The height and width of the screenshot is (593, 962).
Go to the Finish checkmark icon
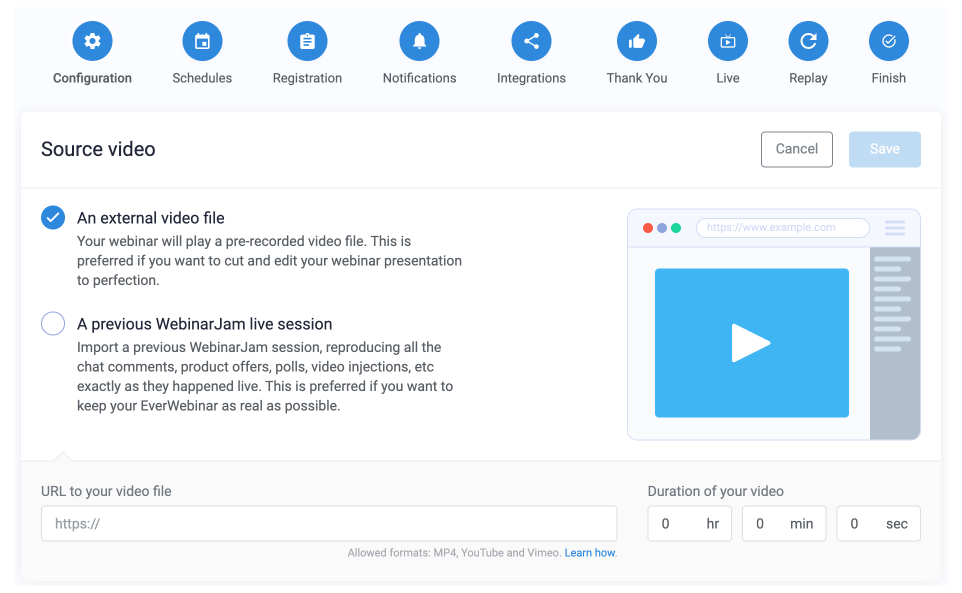(888, 41)
